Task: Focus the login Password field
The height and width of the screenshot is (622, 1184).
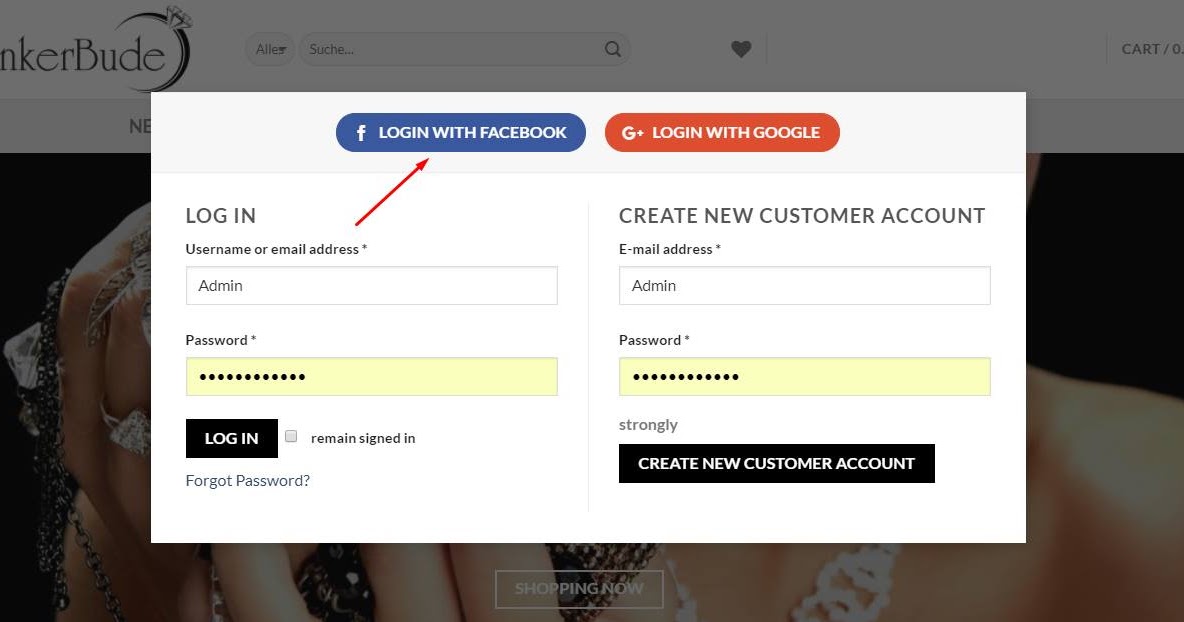Action: tap(371, 377)
